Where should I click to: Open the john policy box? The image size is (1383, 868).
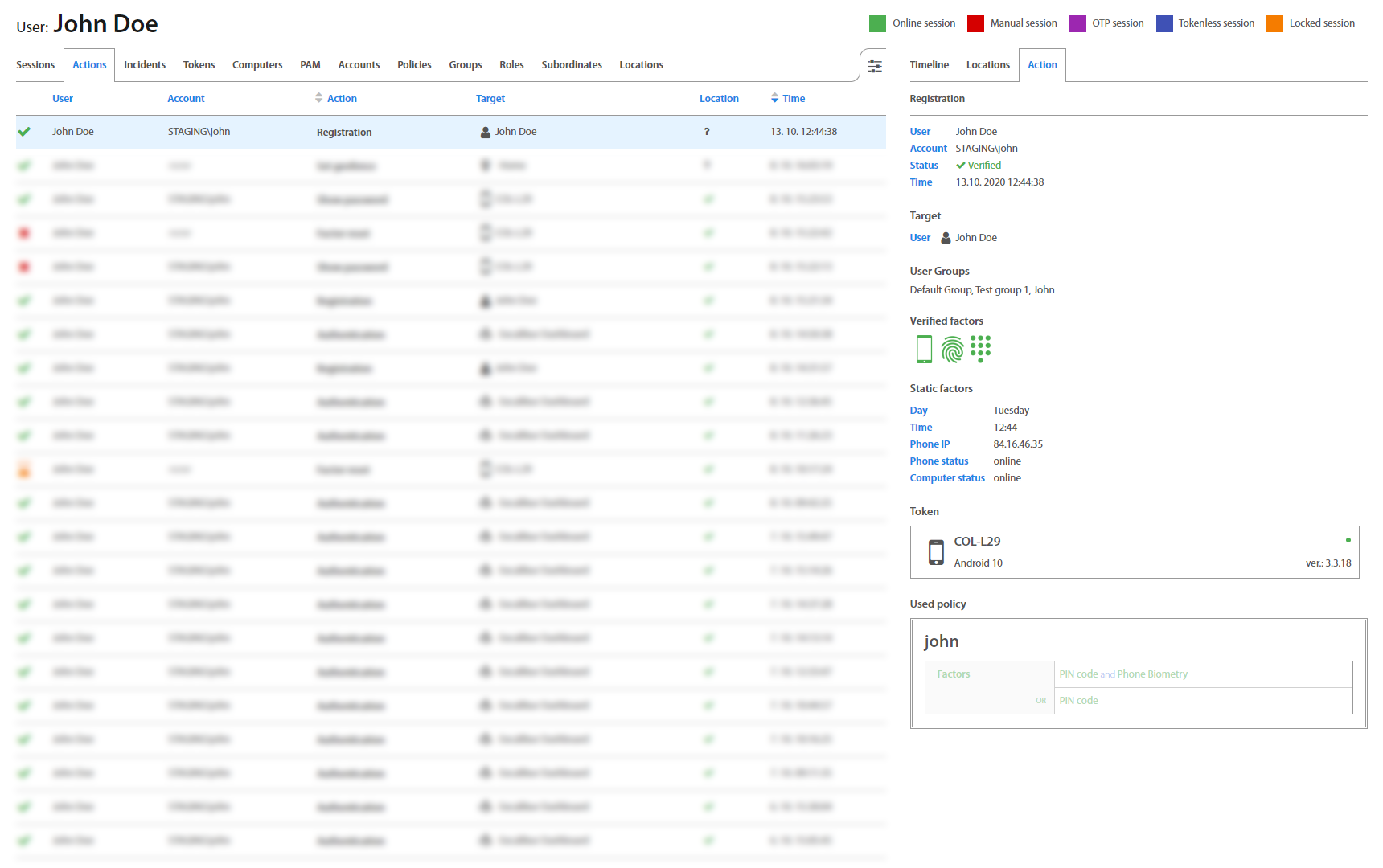(1138, 674)
